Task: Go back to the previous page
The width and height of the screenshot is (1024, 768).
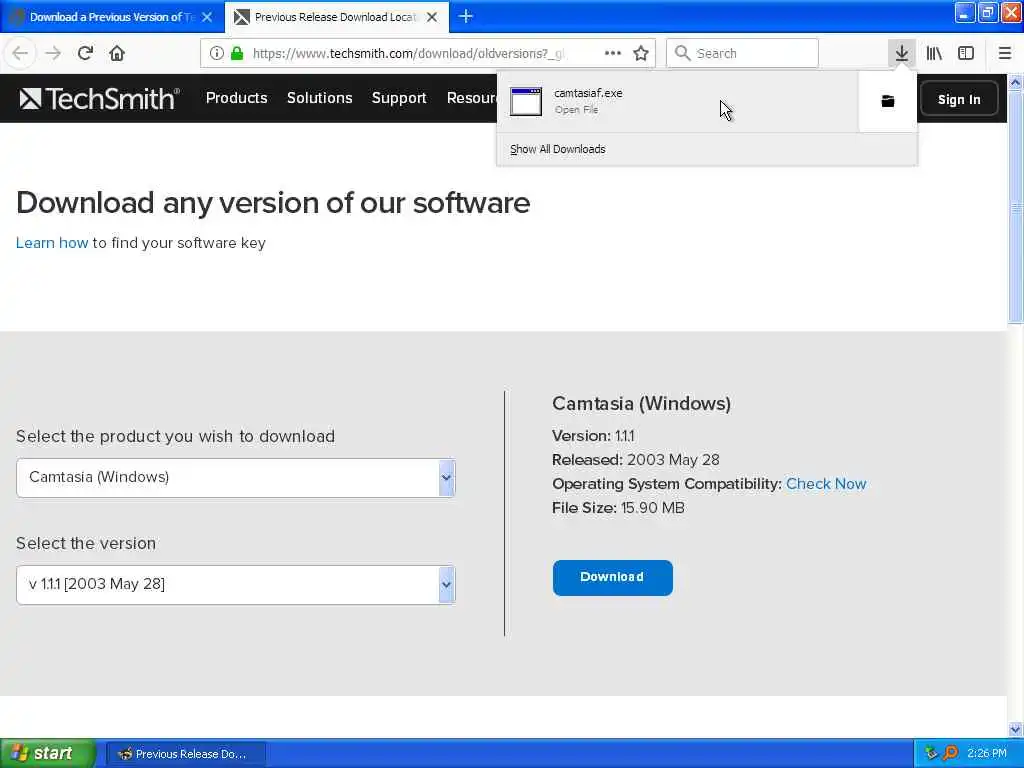Action: tap(20, 53)
